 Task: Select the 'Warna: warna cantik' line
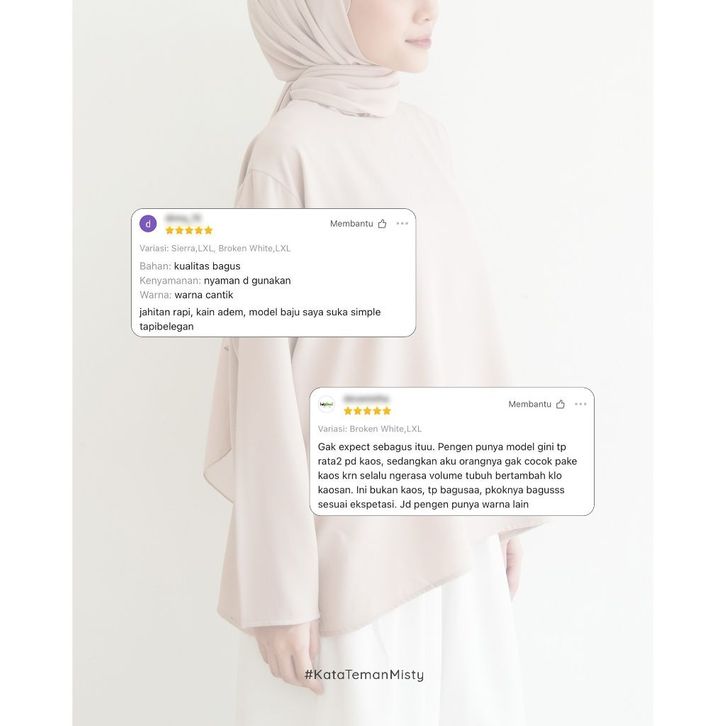(186, 295)
